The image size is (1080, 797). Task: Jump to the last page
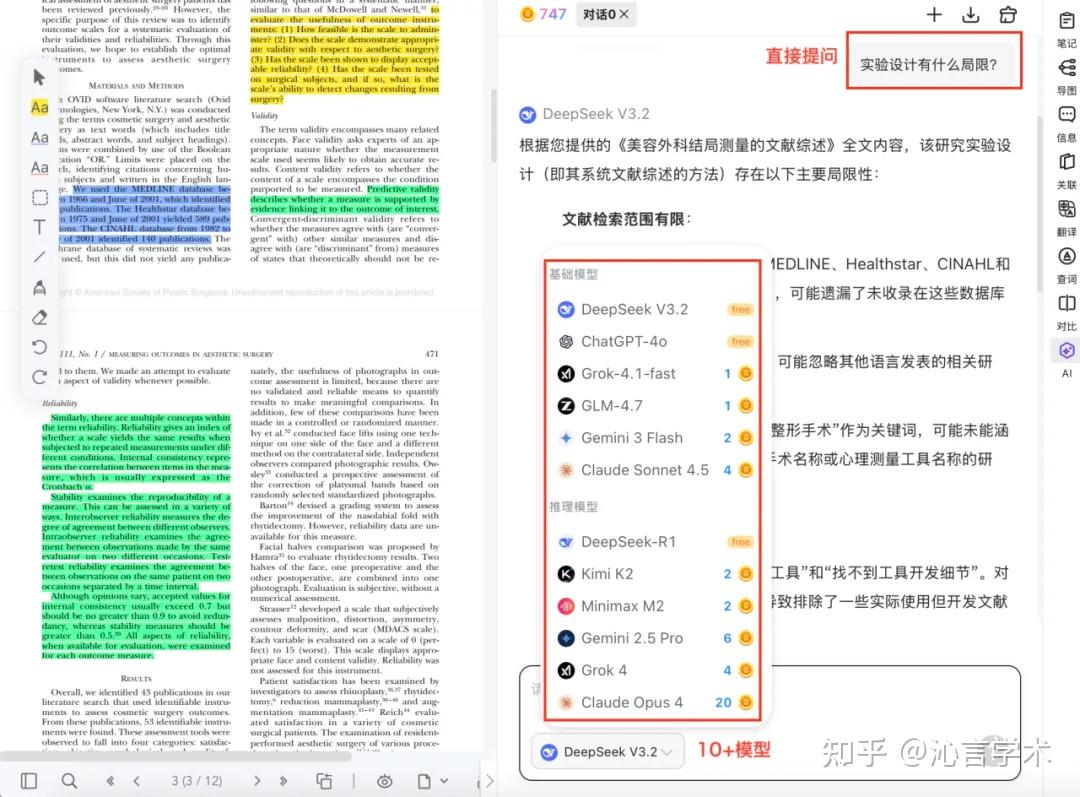(283, 780)
